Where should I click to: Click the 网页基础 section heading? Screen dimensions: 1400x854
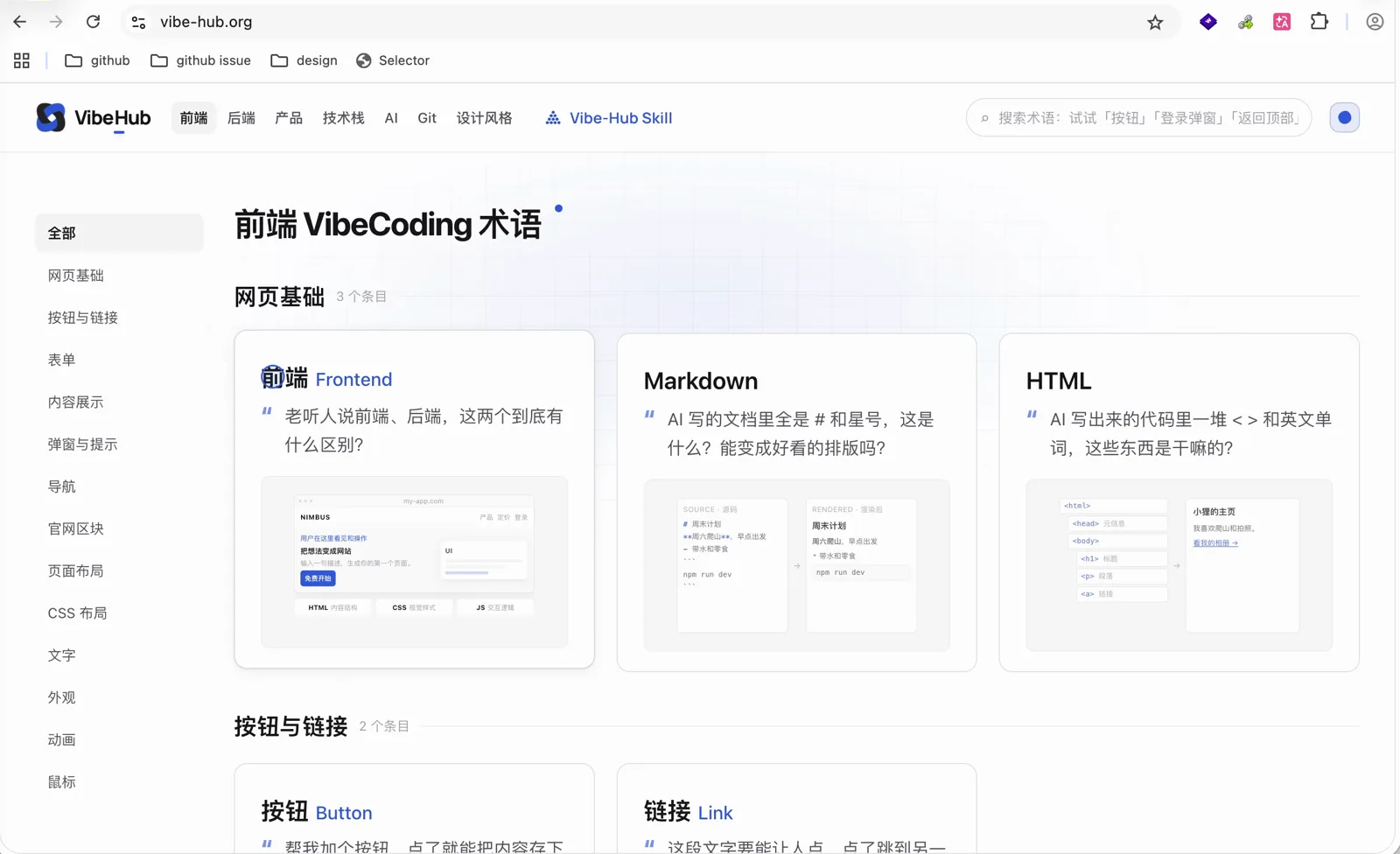[x=279, y=297]
